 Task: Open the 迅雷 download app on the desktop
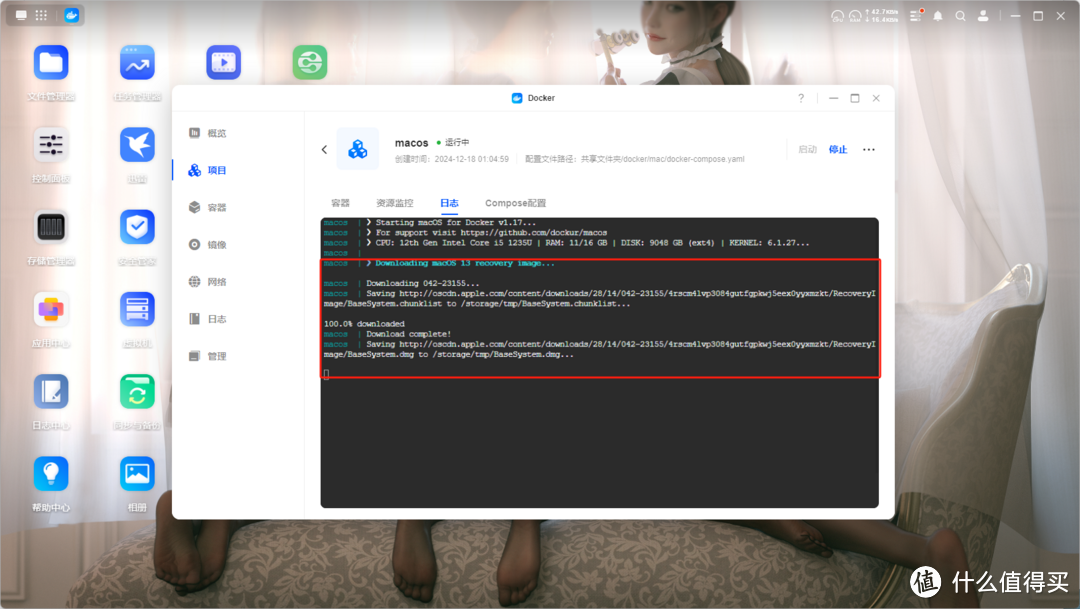(x=136, y=145)
